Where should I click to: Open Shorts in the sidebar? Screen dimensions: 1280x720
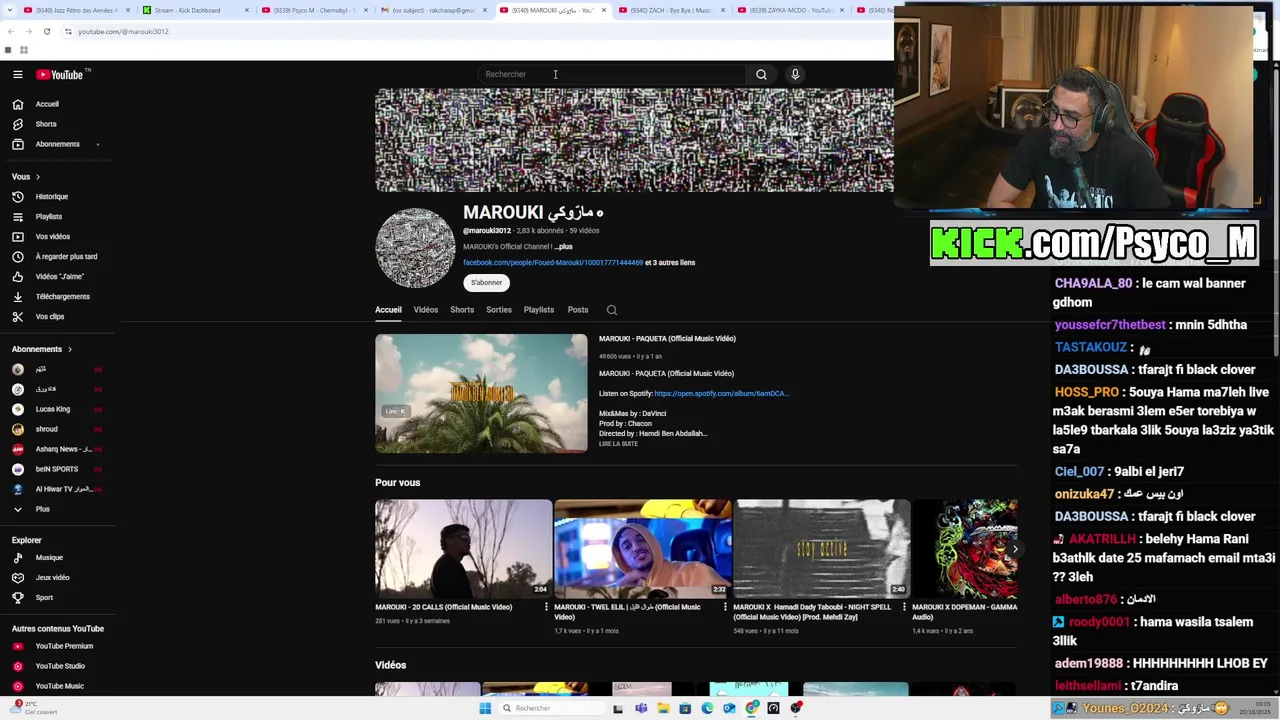[46, 124]
